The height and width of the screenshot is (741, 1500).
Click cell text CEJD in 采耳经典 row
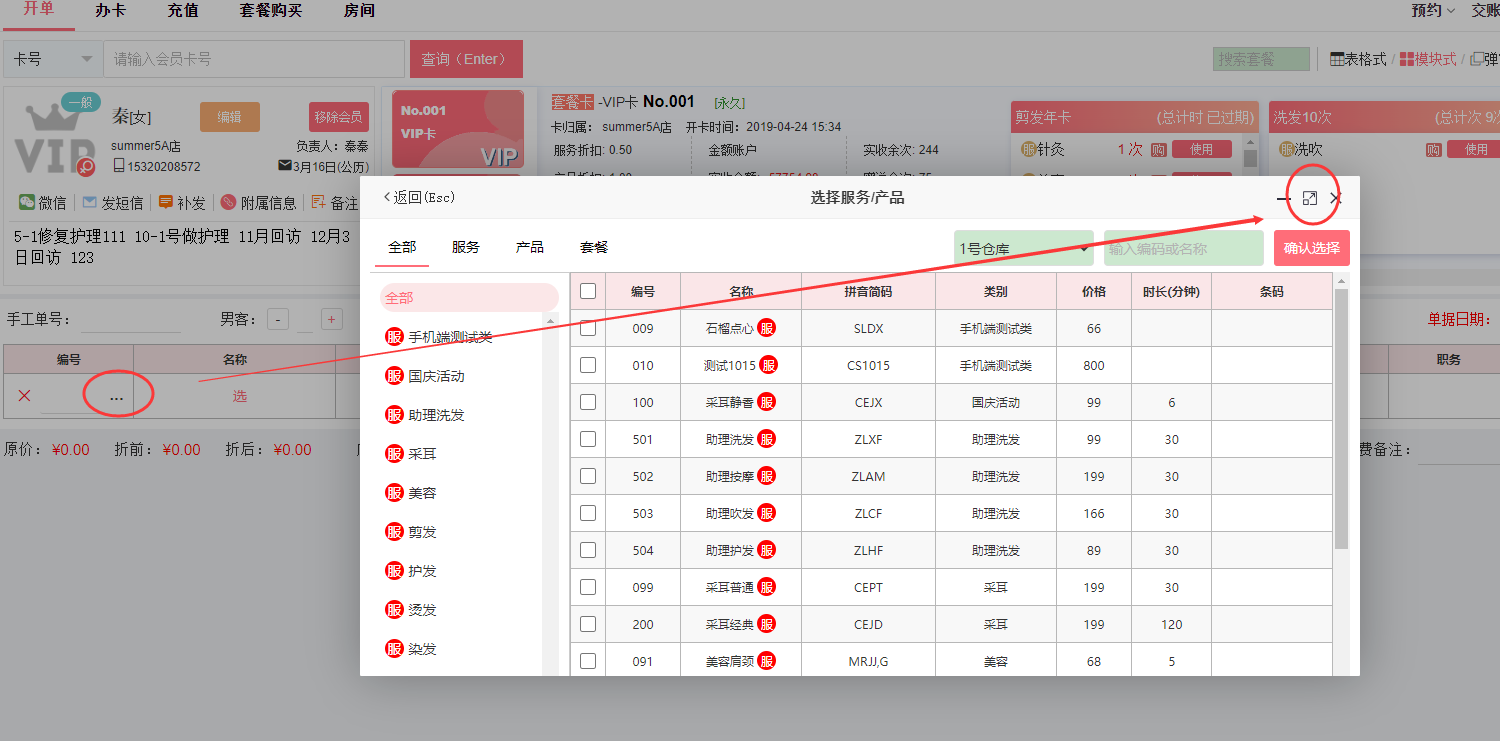click(868, 624)
